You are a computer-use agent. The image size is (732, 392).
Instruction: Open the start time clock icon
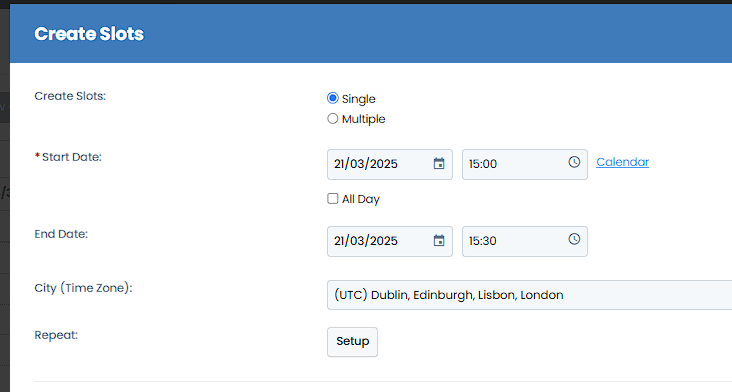click(574, 162)
